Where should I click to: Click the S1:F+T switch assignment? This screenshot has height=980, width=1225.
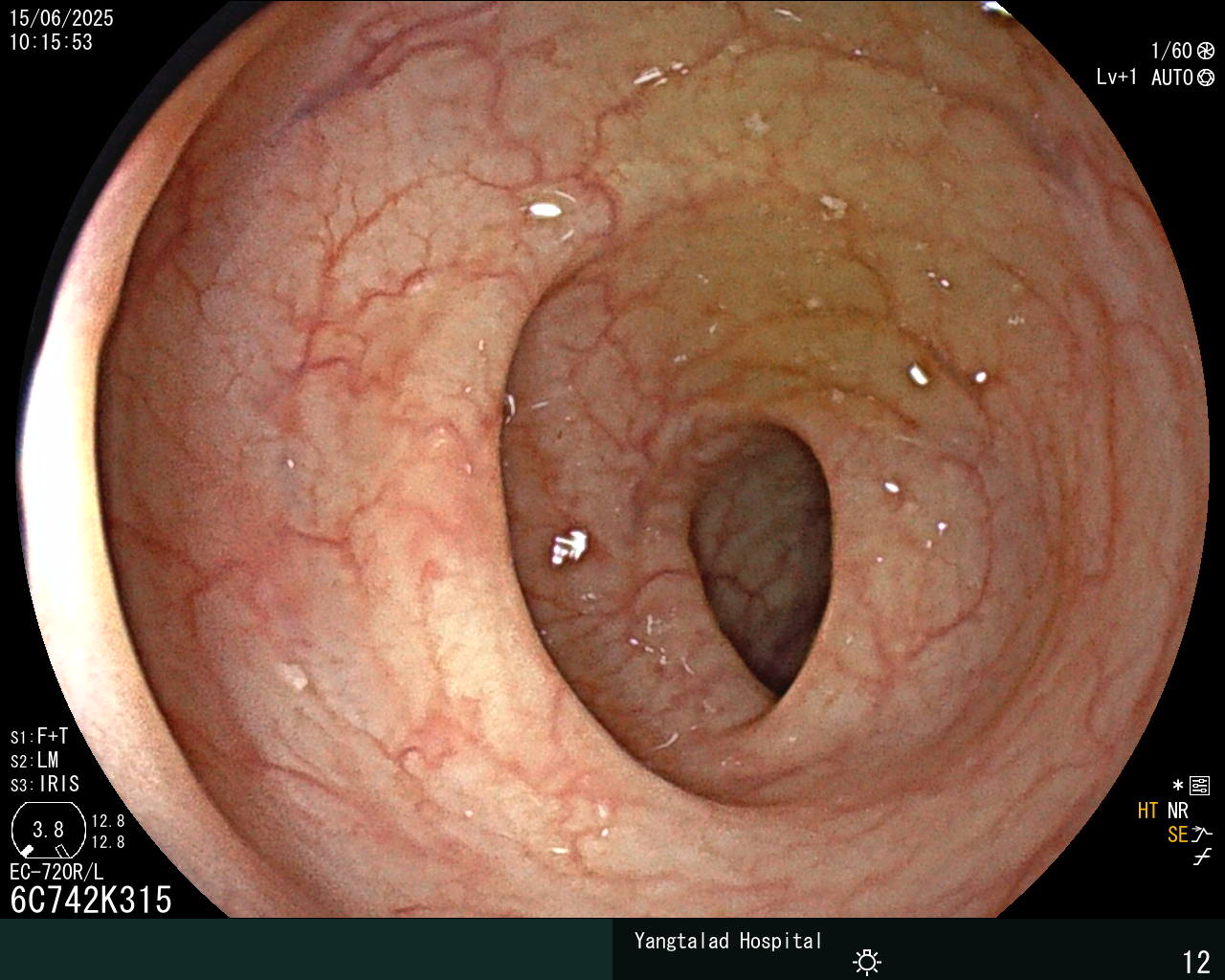pyautogui.click(x=39, y=736)
